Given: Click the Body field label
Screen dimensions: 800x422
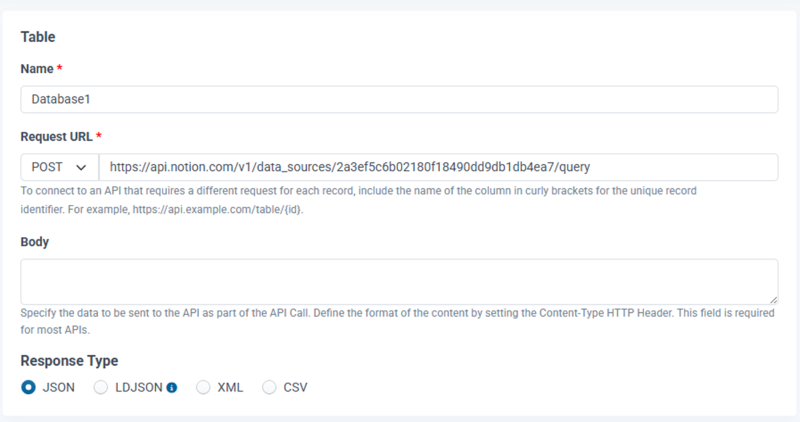Looking at the screenshot, I should pyautogui.click(x=35, y=241).
